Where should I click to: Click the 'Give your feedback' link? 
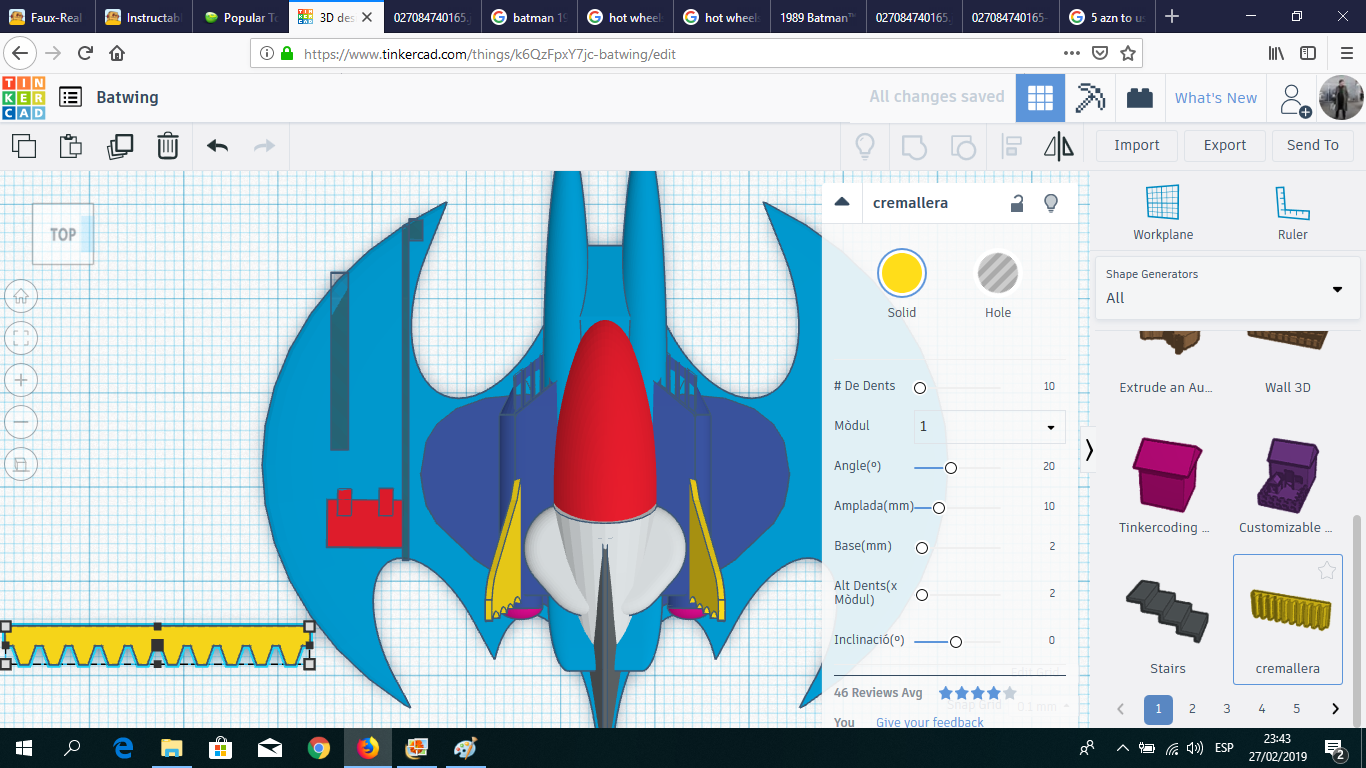click(x=929, y=722)
